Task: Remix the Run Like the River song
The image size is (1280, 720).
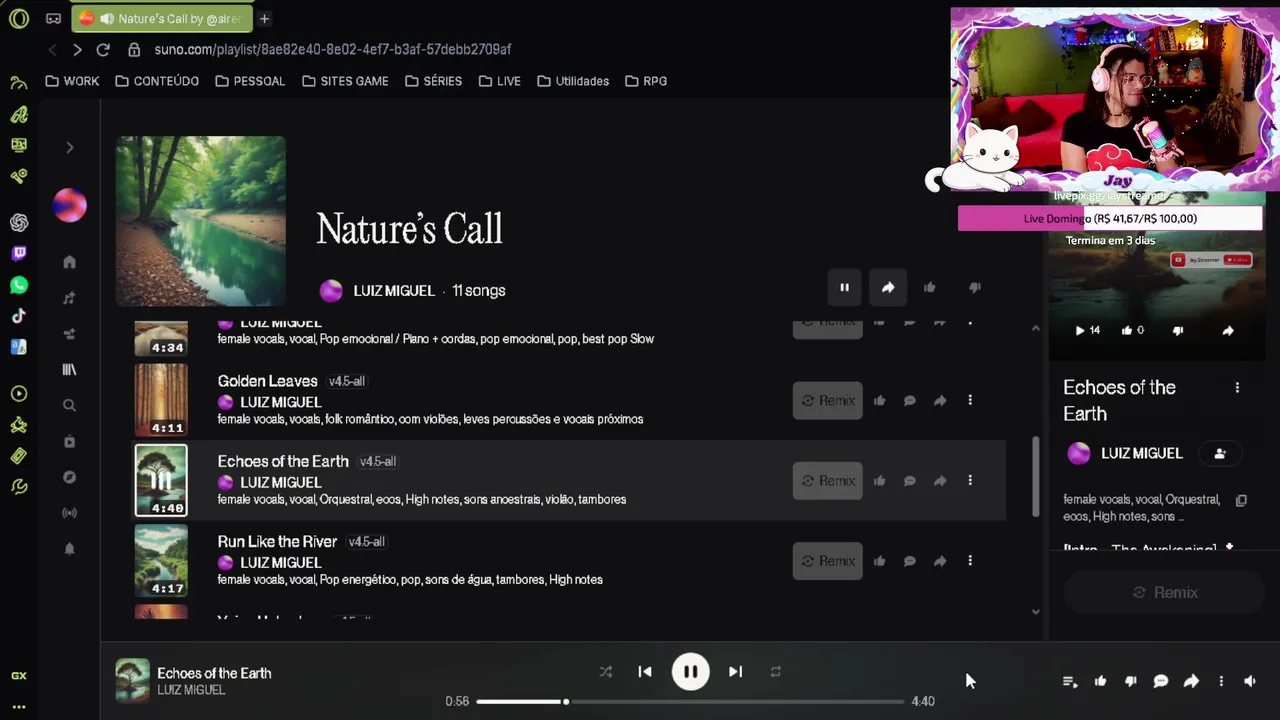Action: pos(828,561)
